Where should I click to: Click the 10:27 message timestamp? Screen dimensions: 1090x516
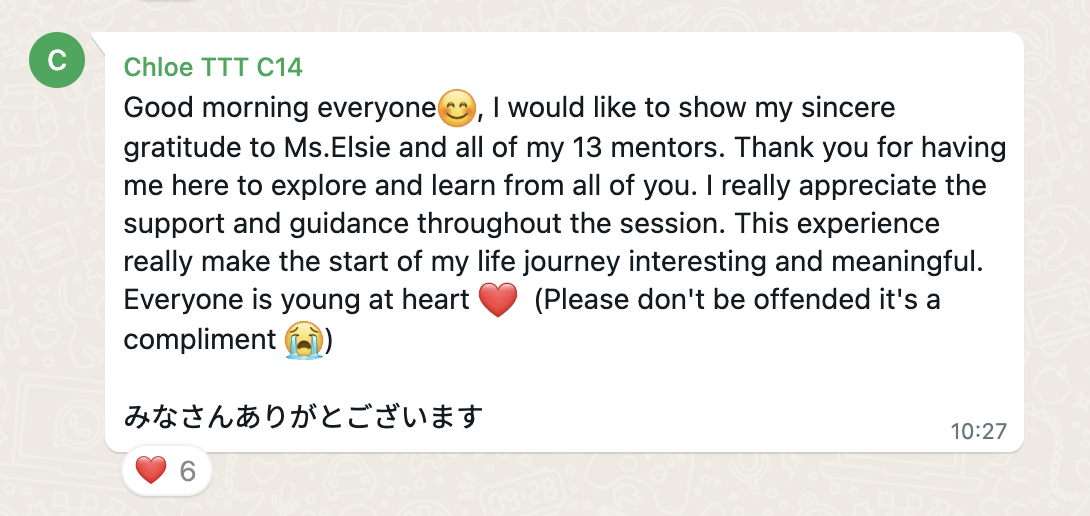click(x=978, y=431)
